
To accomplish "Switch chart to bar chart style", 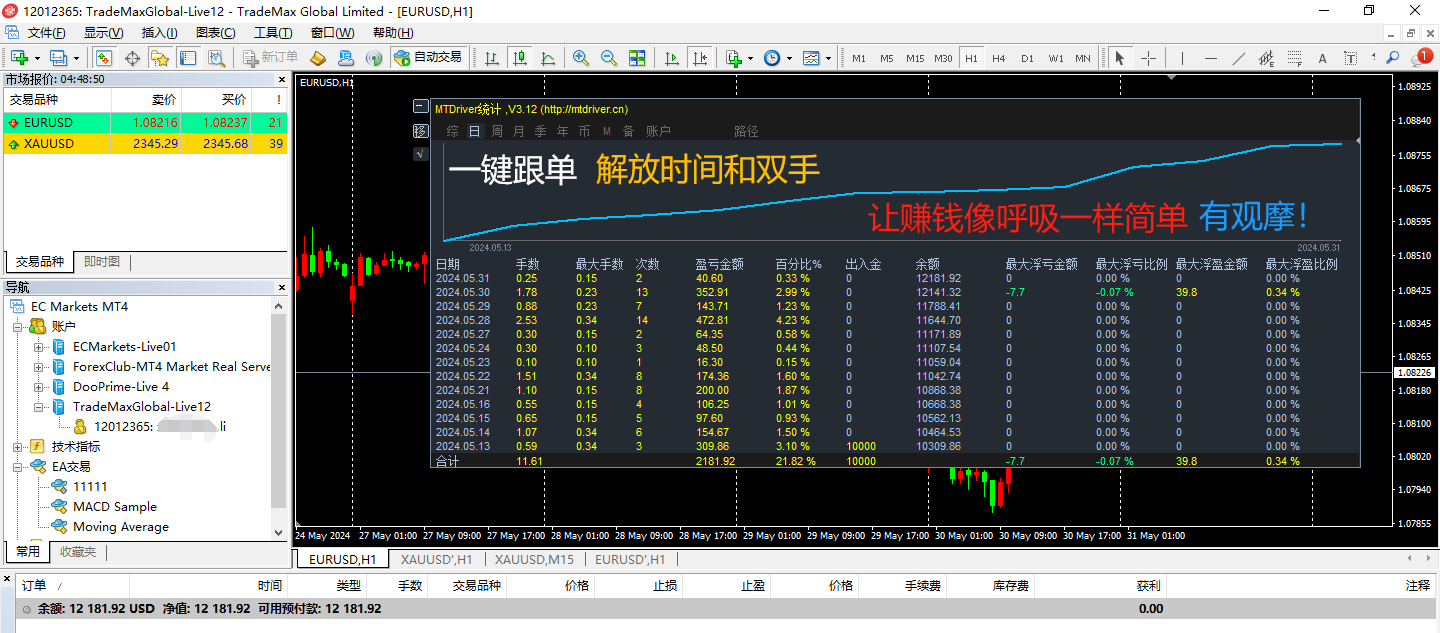I will pyautogui.click(x=492, y=58).
